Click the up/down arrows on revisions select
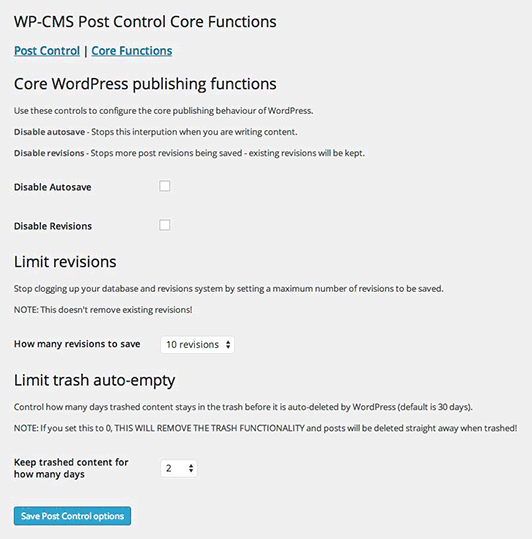532x539 pixels. 228,344
